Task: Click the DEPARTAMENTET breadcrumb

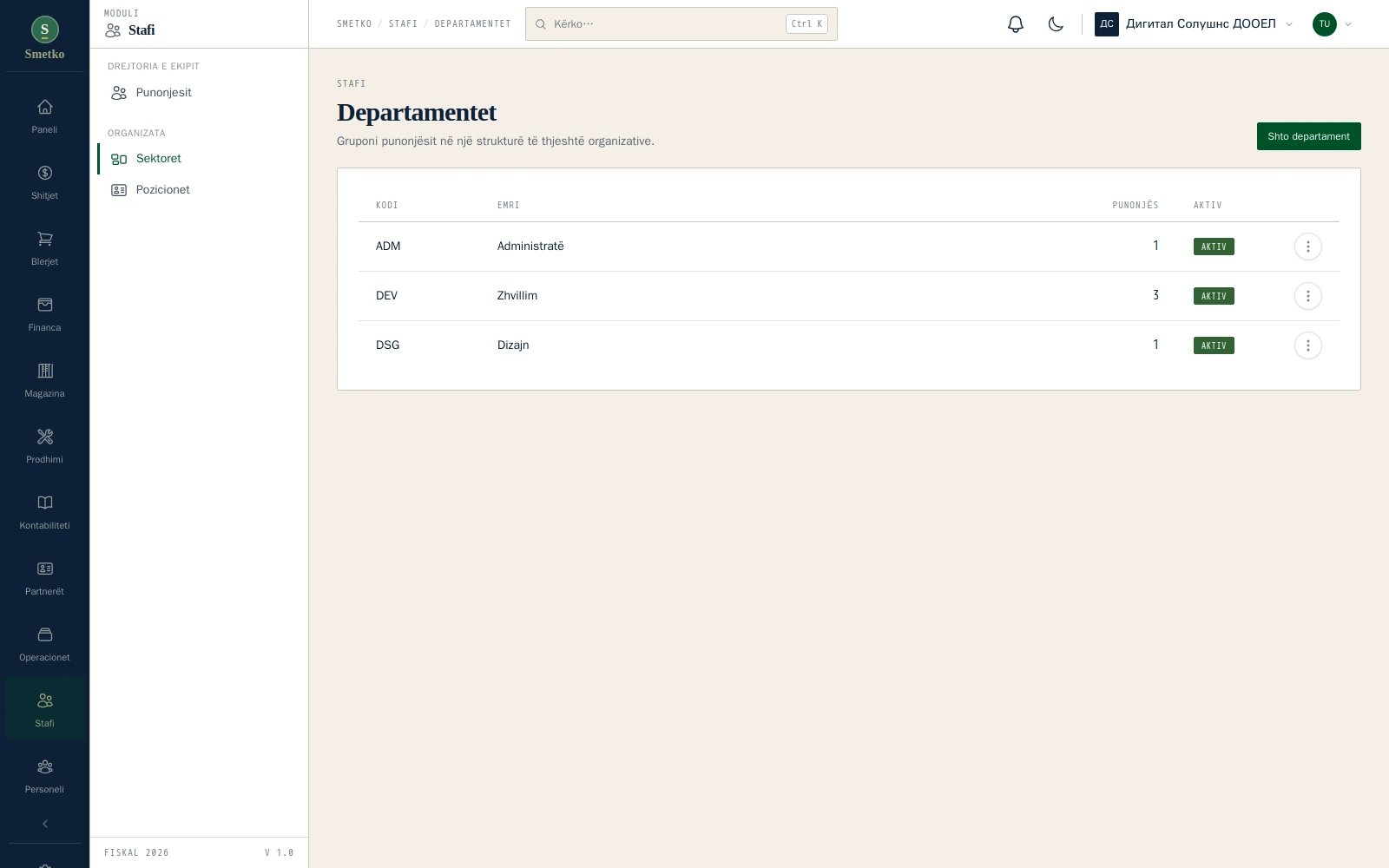Action: (x=472, y=24)
